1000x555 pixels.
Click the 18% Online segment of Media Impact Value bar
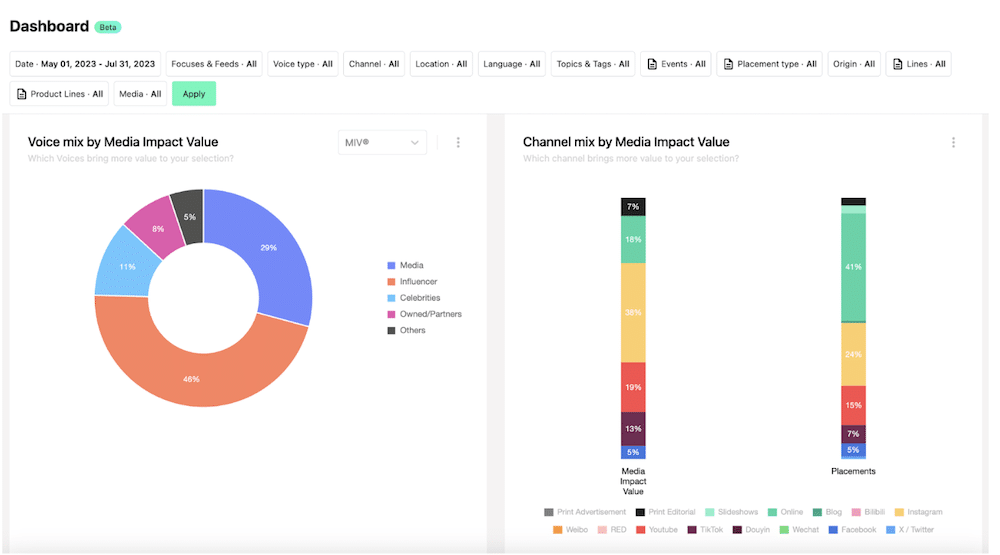[633, 240]
